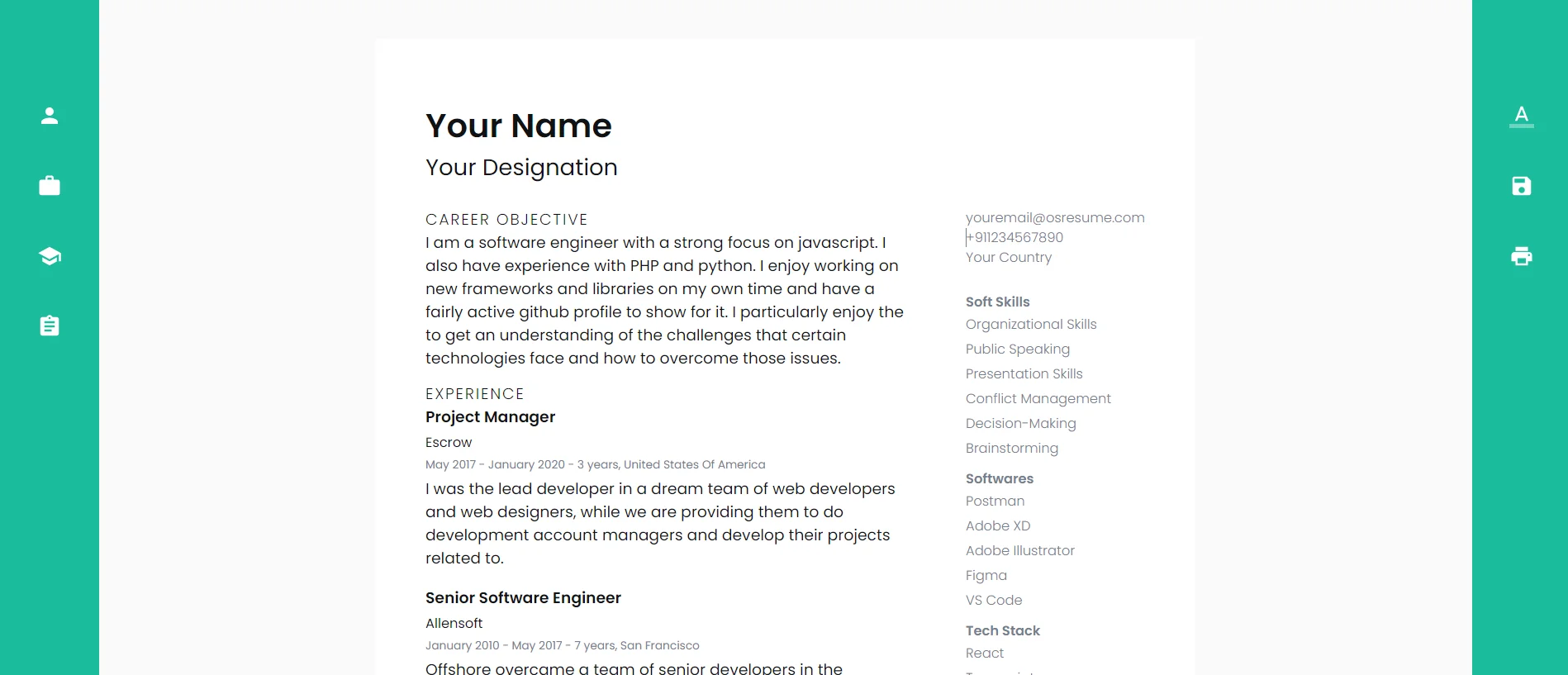The image size is (1568, 675).
Task: Click the email address youremail@osresume.com
Action: 1055,218
